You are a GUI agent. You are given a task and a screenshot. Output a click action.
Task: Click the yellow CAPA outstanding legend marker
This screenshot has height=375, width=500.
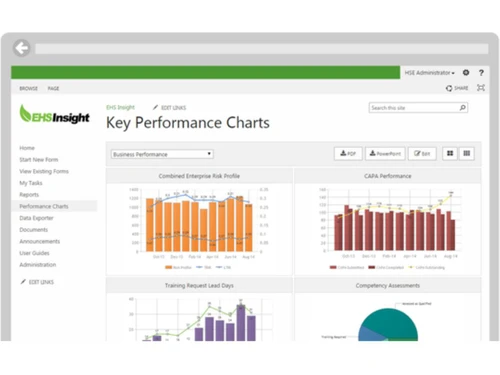click(411, 267)
